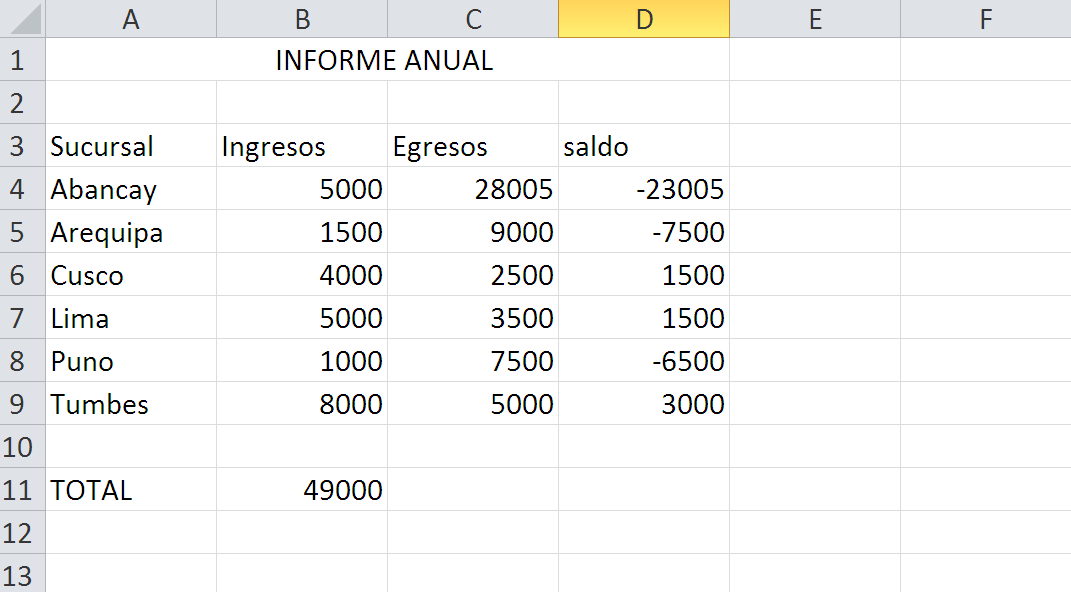Screen dimensions: 1071x592
Task: Click the Ingresos heading cell
Action: pos(301,147)
